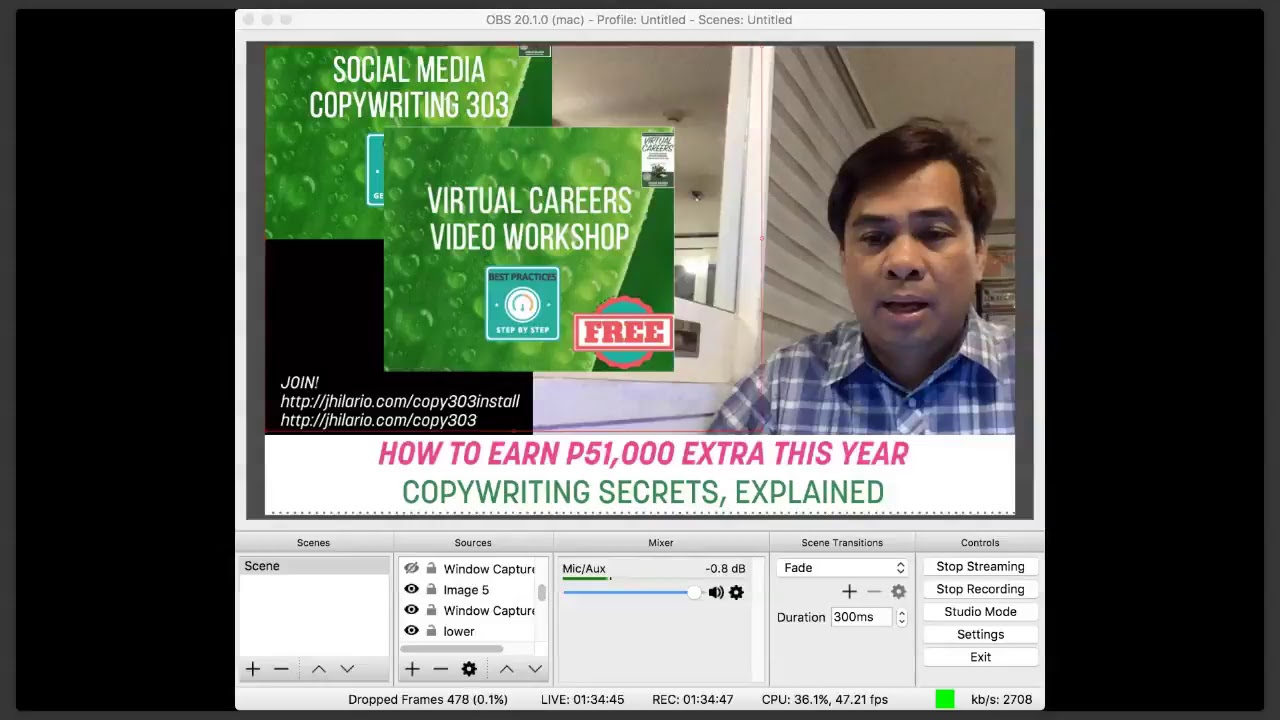Toggle lock on Window Capture below Image 5
Screen dimensions: 1280x720
coord(431,610)
